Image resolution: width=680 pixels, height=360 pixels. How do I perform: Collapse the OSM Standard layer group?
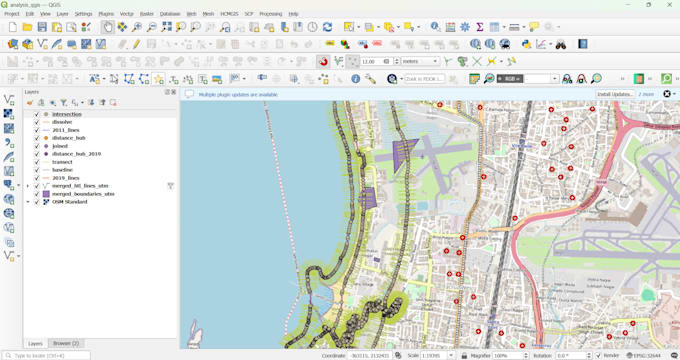click(x=28, y=202)
